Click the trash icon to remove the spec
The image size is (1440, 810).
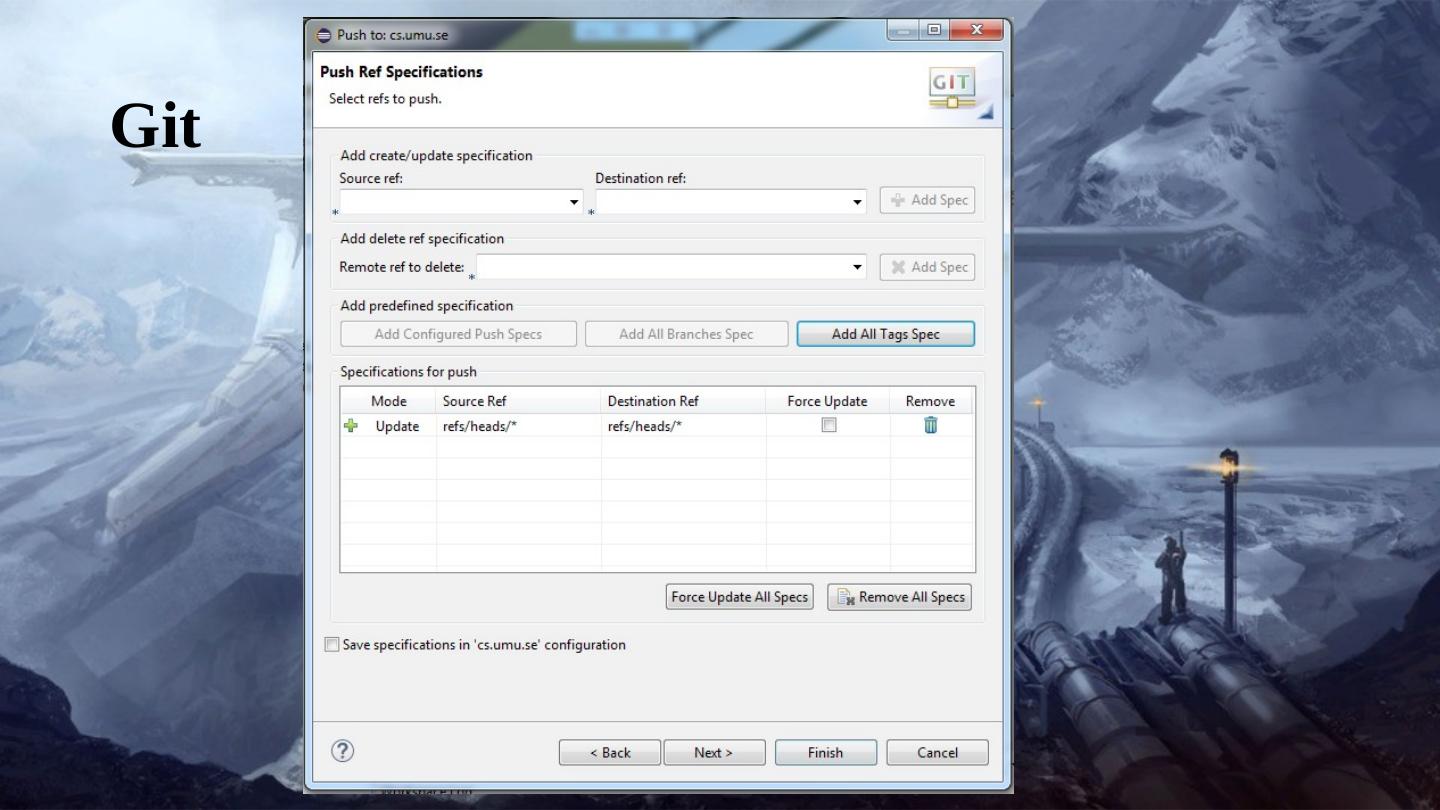[x=931, y=425]
